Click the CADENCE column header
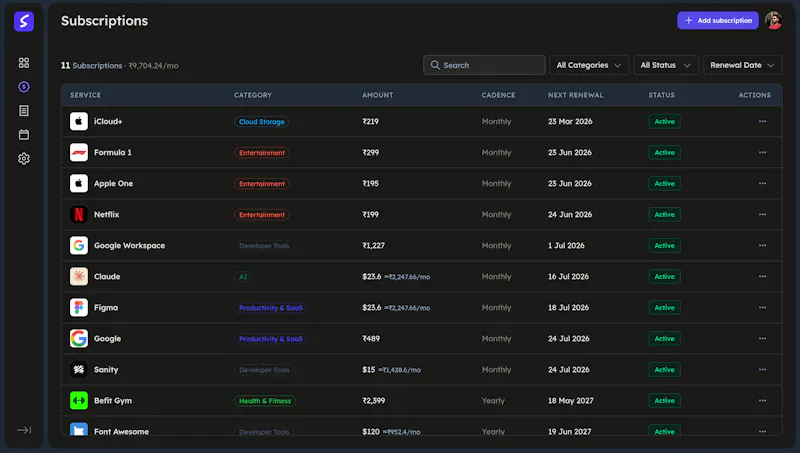The image size is (800, 453). click(x=498, y=95)
